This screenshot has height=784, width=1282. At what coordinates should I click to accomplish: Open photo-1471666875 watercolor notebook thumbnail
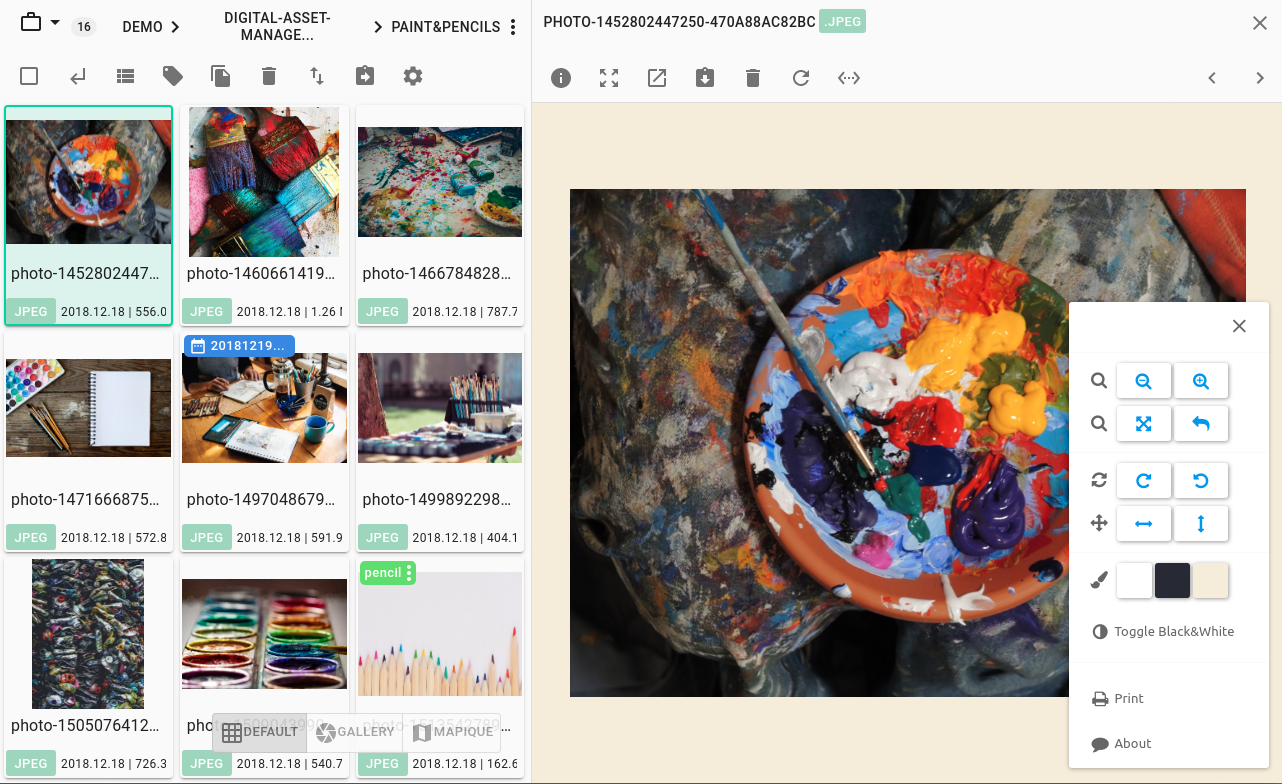click(88, 408)
